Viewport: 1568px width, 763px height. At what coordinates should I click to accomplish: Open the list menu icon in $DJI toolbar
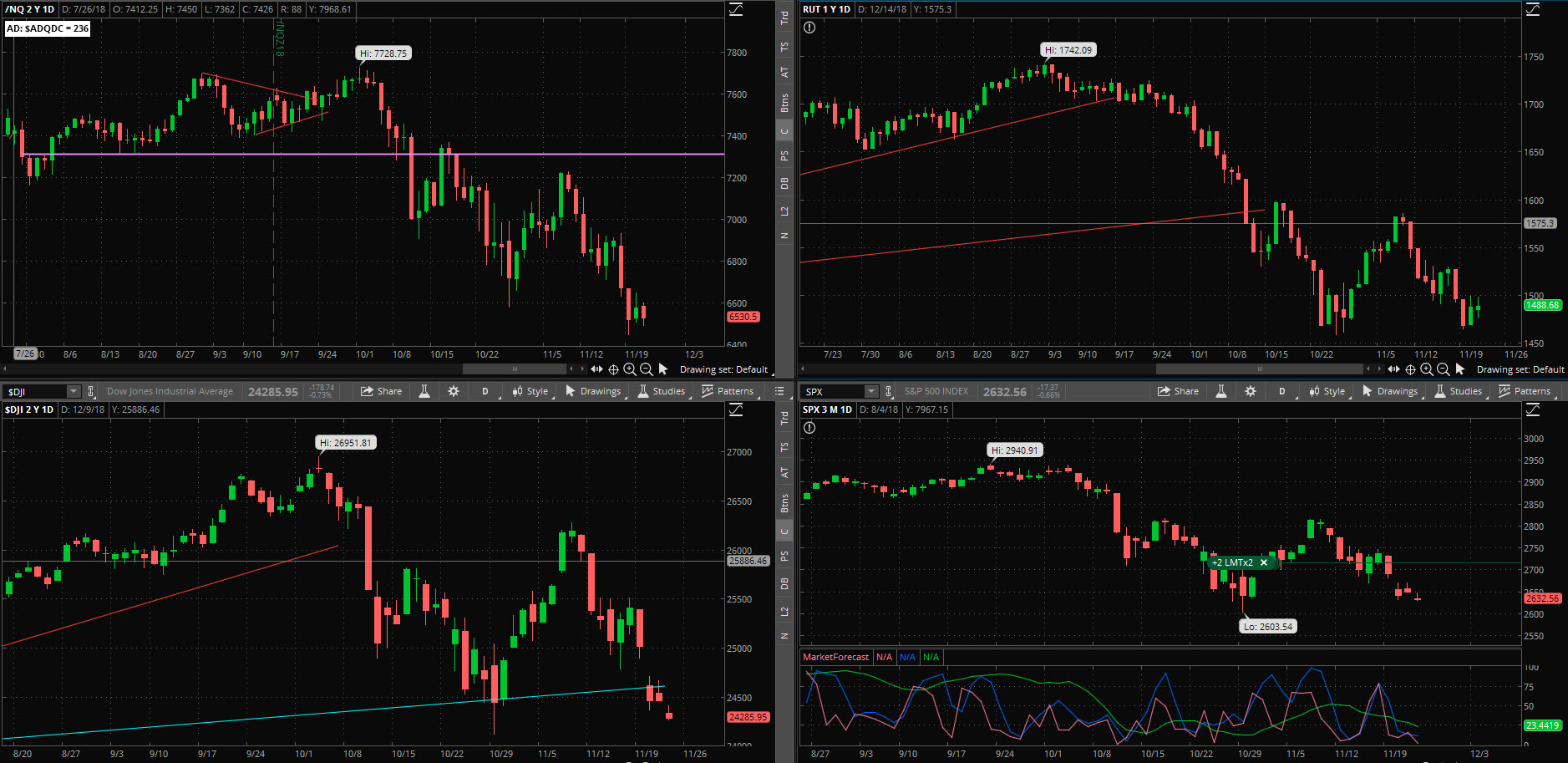[779, 391]
